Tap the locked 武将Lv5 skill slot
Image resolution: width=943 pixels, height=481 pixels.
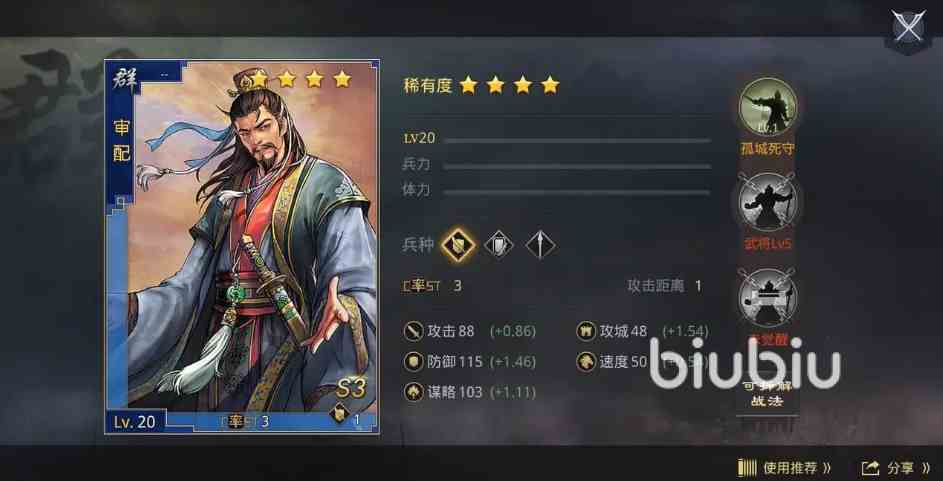[x=767, y=202]
